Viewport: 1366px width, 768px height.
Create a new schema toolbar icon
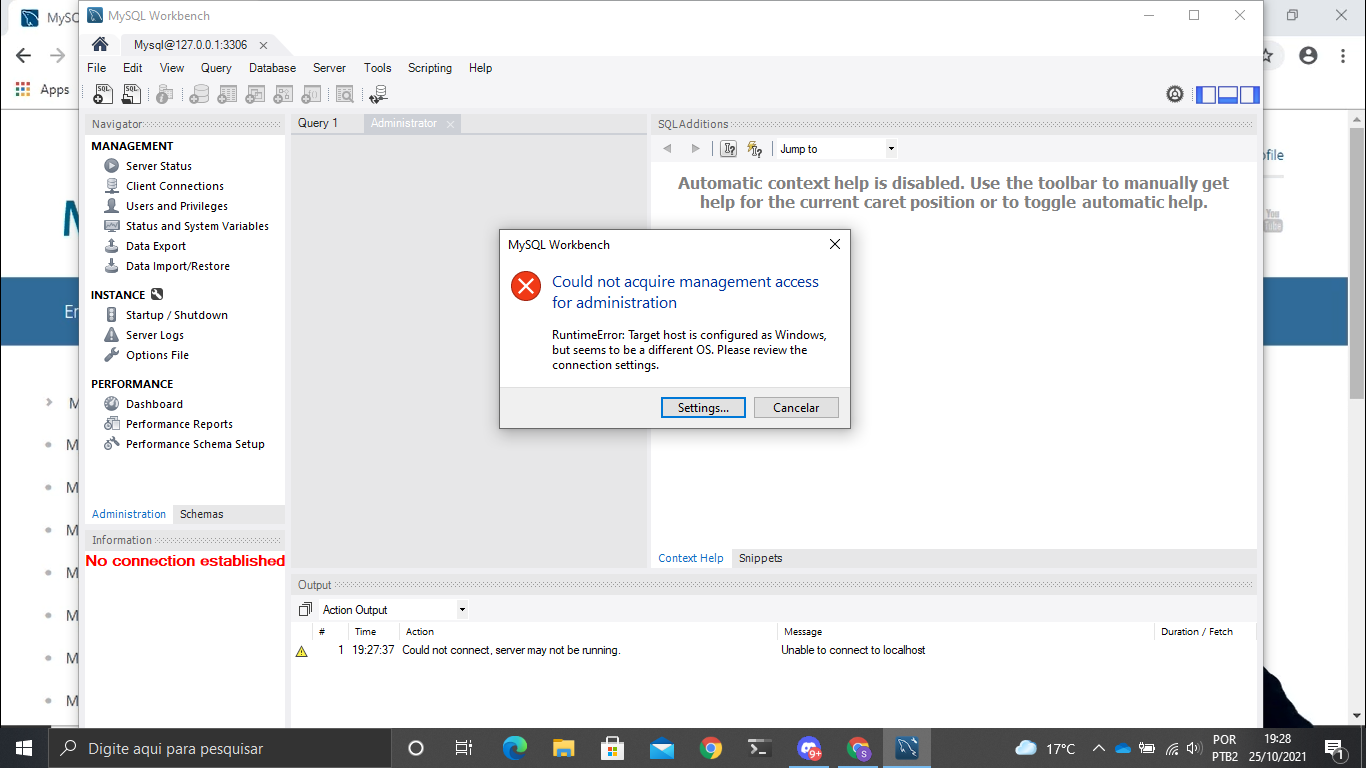point(199,94)
